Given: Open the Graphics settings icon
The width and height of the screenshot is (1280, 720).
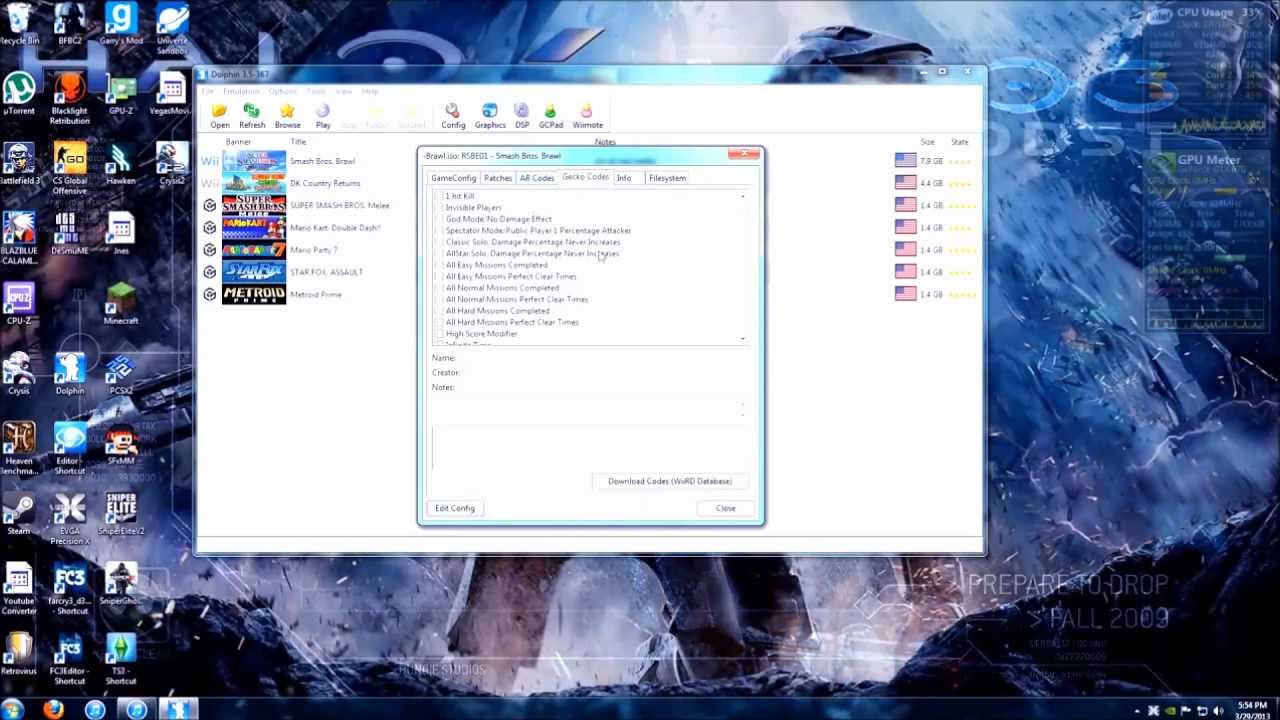Looking at the screenshot, I should click(490, 116).
